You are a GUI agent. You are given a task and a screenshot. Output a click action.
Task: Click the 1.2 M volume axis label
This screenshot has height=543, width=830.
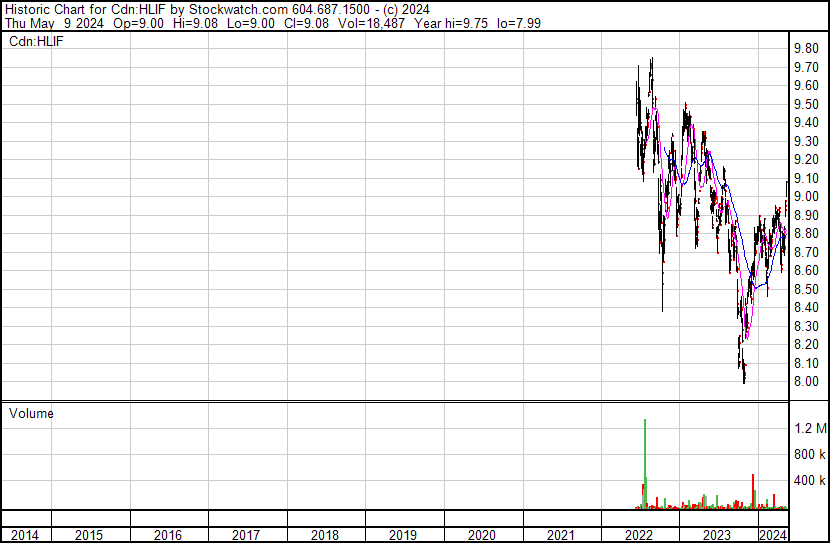[810, 428]
